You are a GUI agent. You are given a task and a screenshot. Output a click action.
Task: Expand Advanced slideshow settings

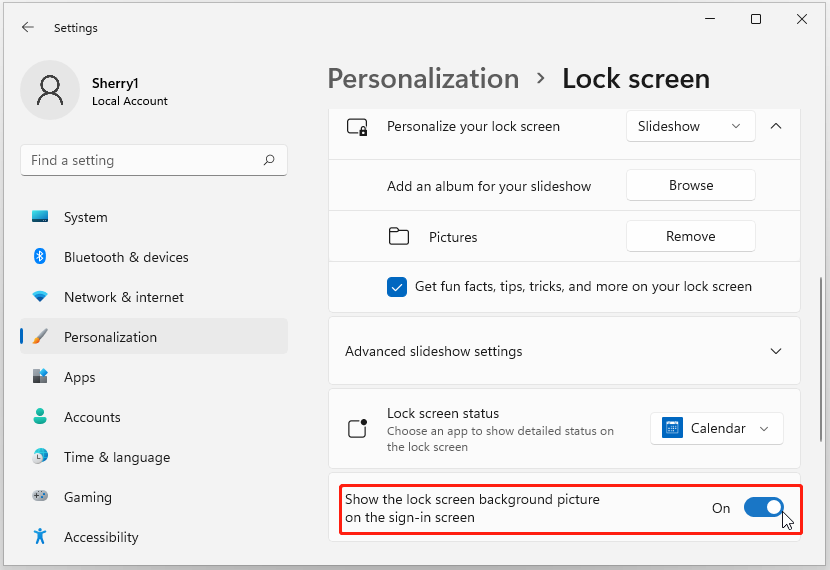click(x=776, y=352)
